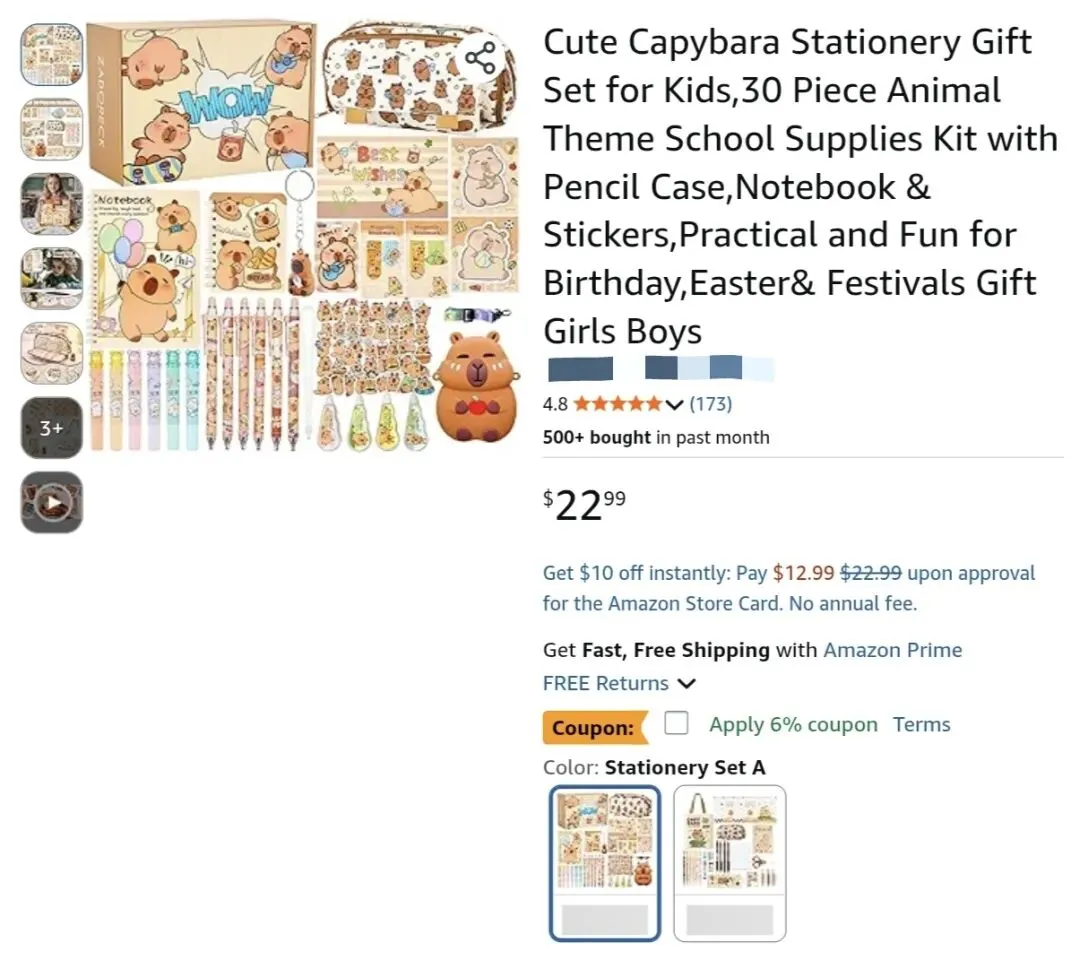Open the Amazon Store Card $10 off offer
The width and height of the screenshot is (1080, 960).
(x=789, y=588)
